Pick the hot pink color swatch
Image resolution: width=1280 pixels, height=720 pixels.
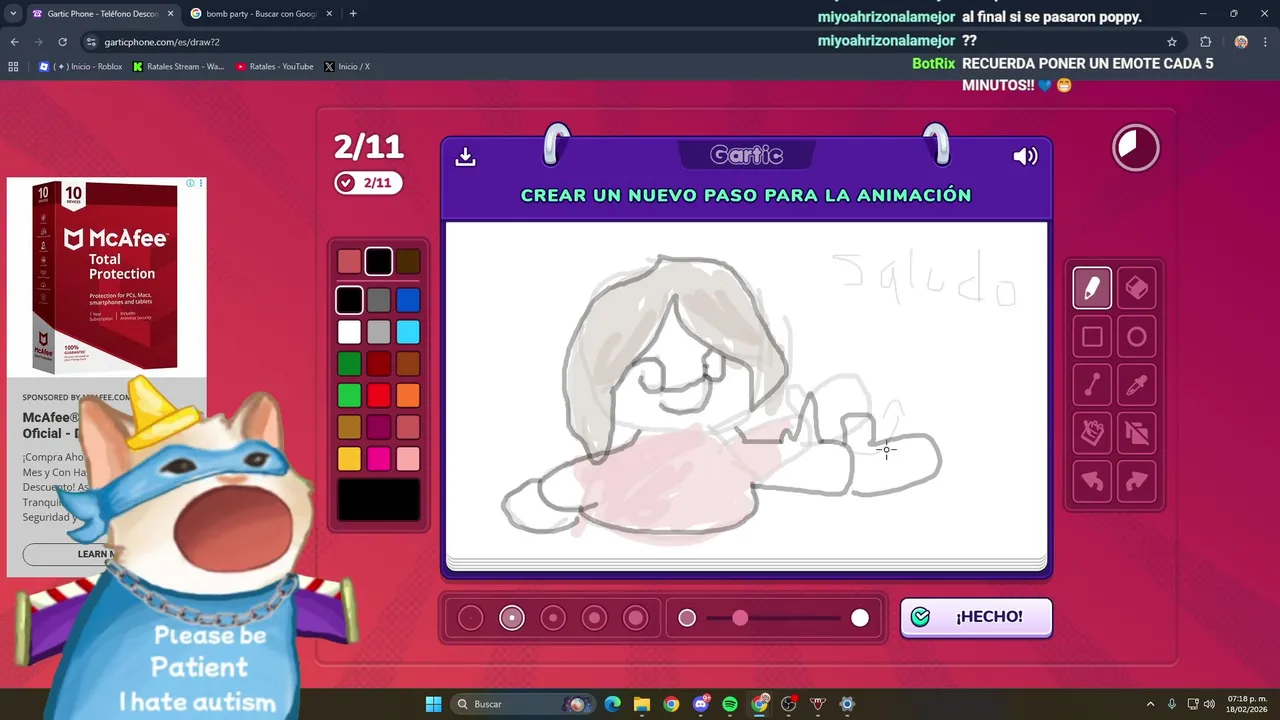click(x=378, y=459)
